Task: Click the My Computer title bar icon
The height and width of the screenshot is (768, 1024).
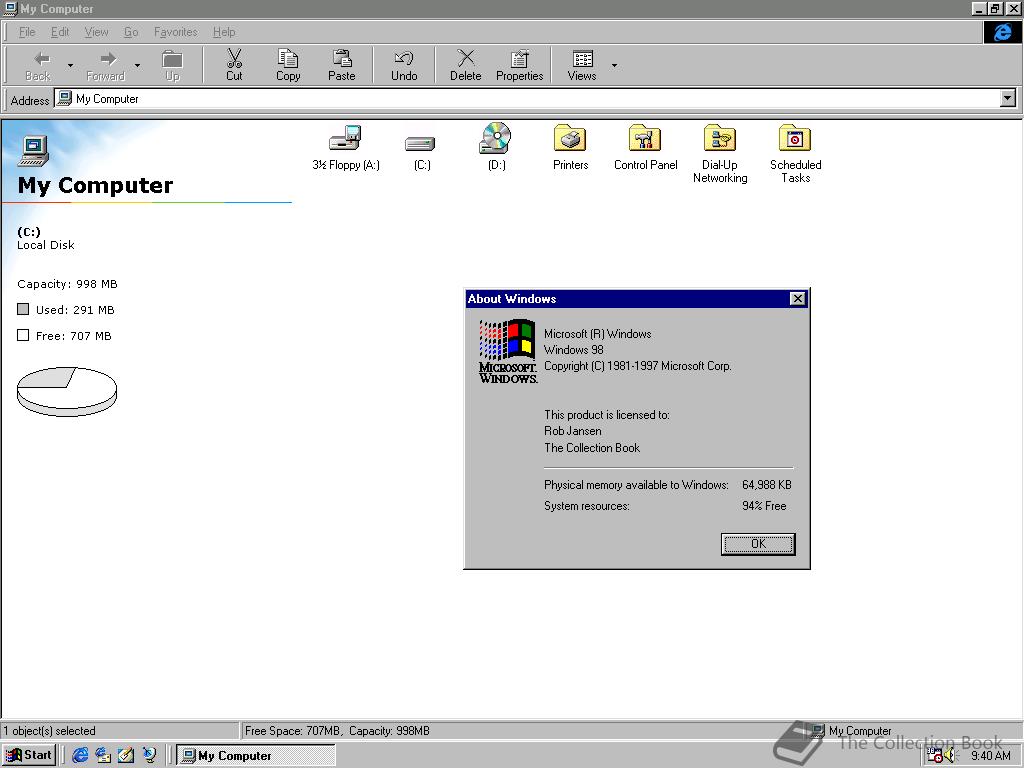Action: pos(10,8)
